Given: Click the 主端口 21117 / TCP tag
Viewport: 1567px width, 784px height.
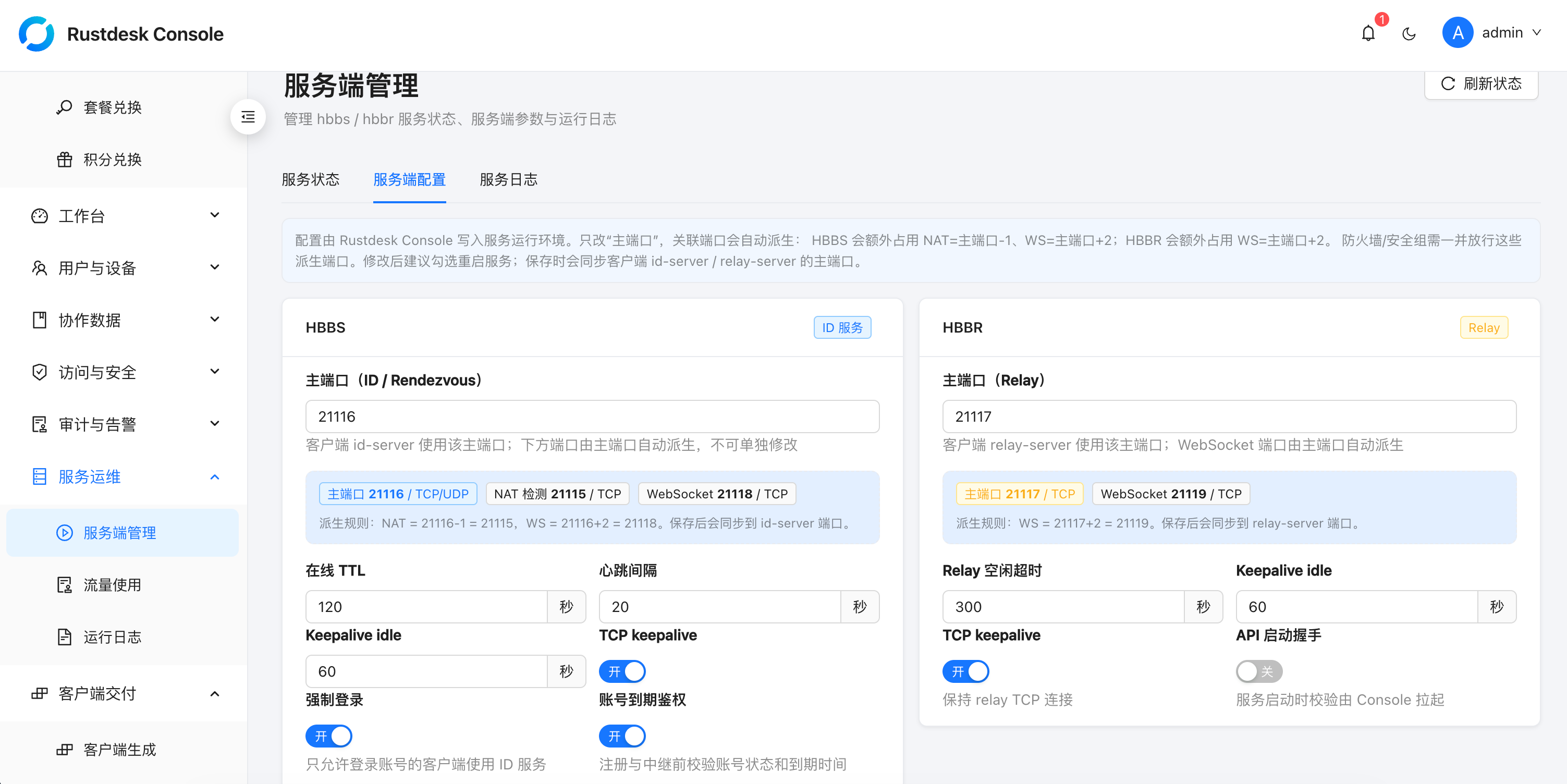Looking at the screenshot, I should coord(1020,493).
